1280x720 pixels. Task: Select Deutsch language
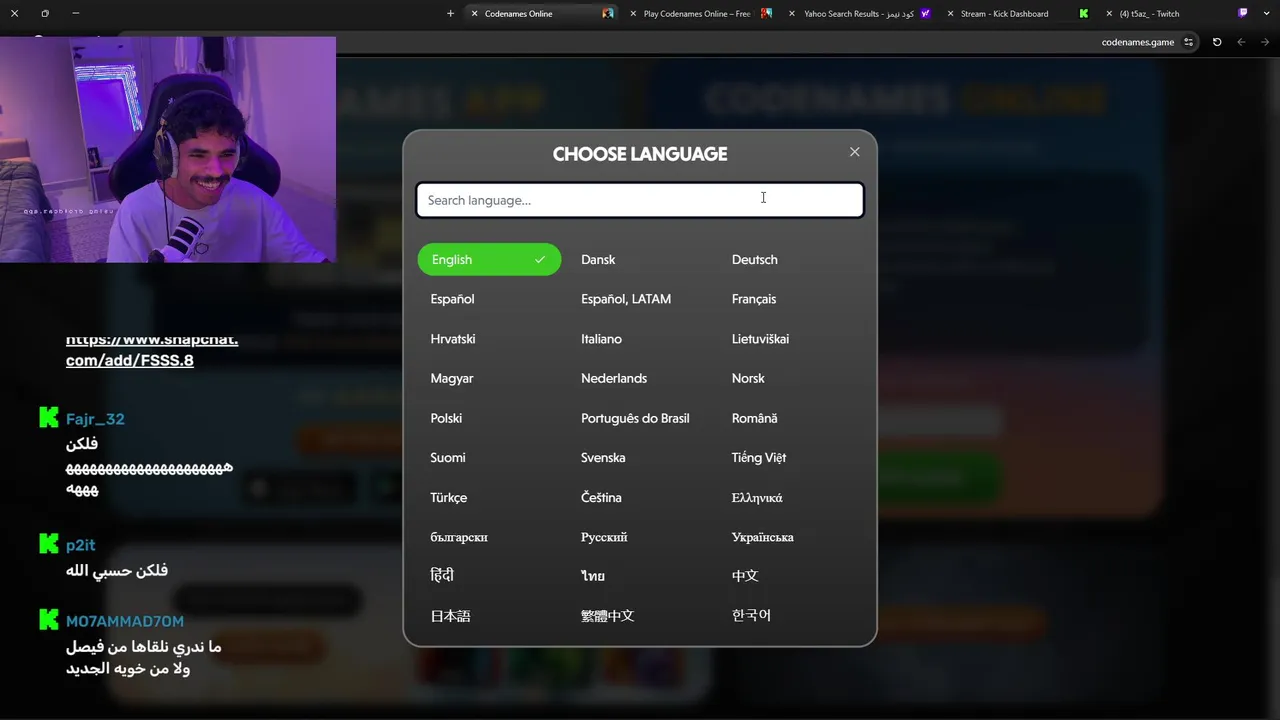754,260
